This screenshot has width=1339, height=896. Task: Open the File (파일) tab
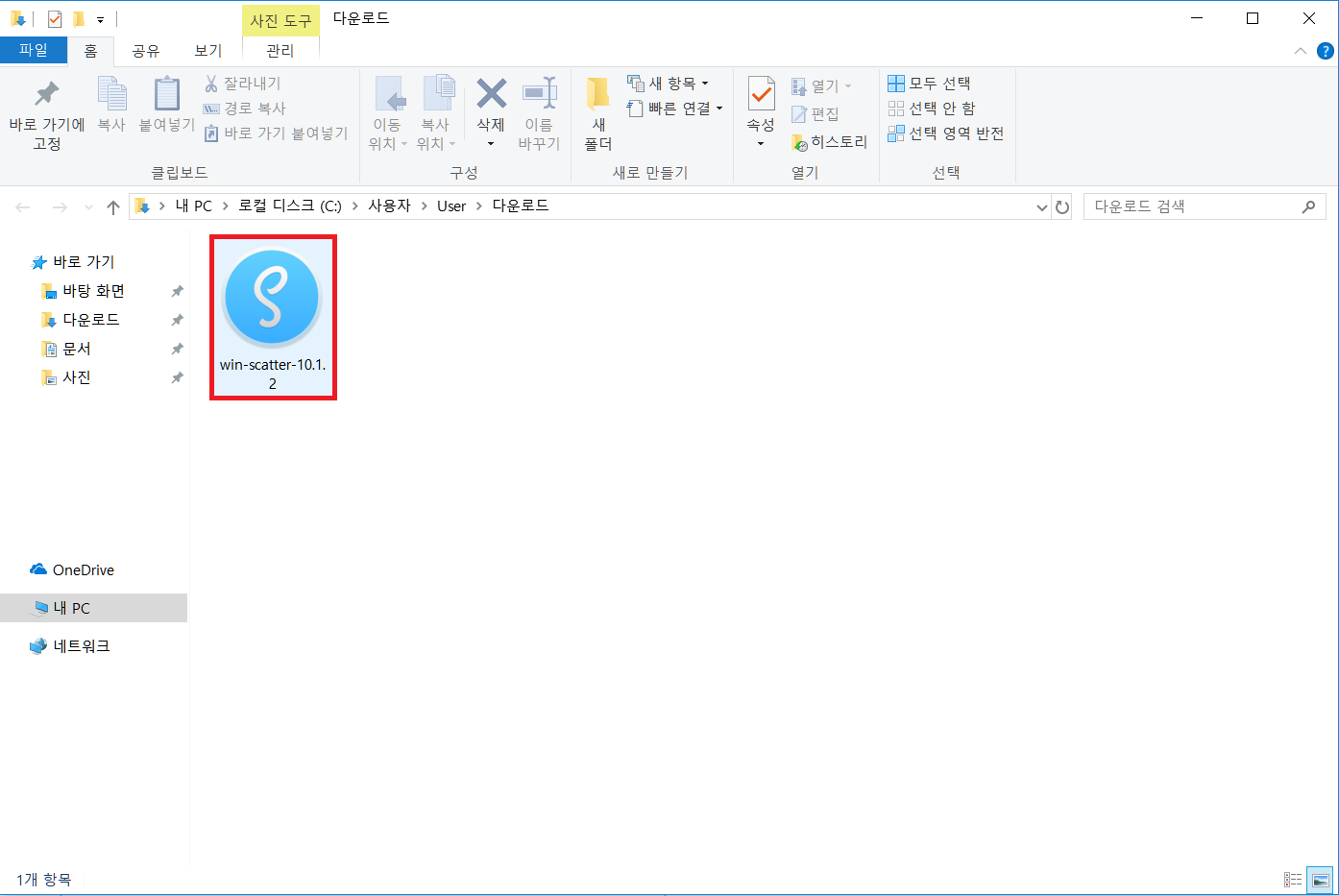(x=34, y=50)
